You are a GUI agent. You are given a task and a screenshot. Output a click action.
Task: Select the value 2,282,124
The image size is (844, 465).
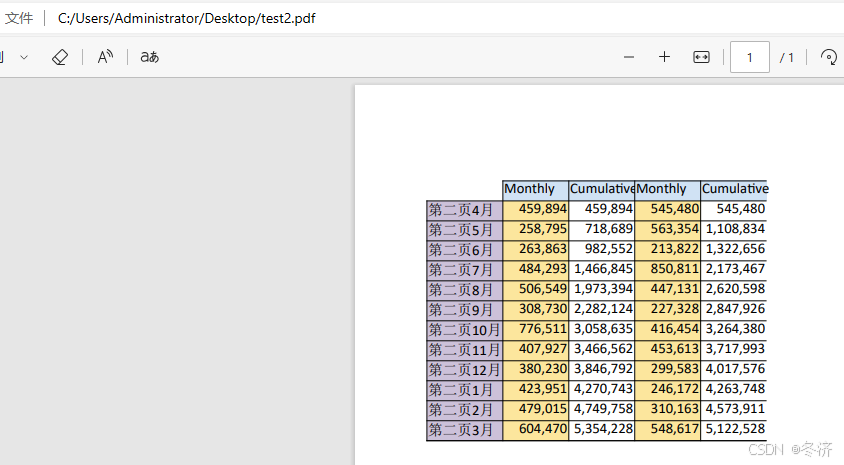(x=603, y=308)
